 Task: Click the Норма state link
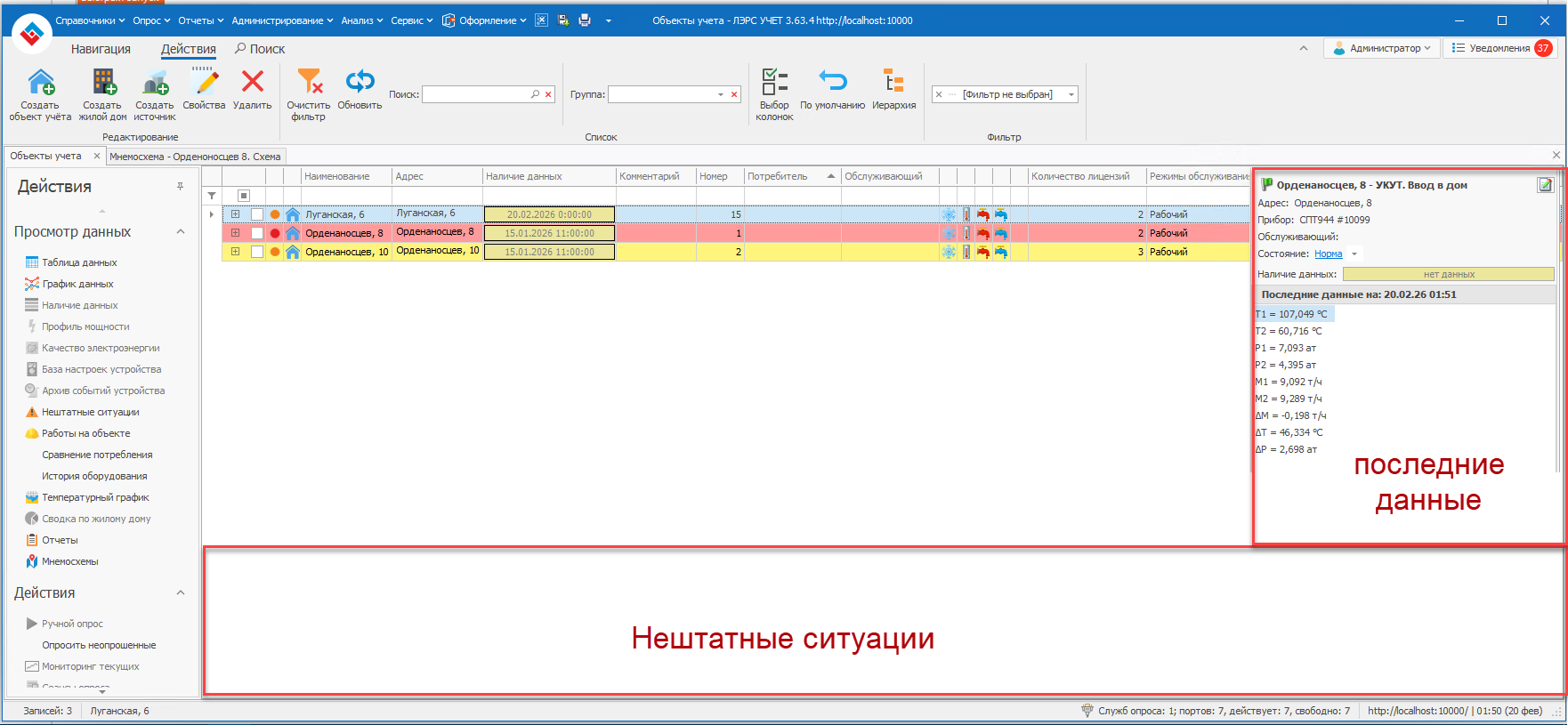point(1328,254)
